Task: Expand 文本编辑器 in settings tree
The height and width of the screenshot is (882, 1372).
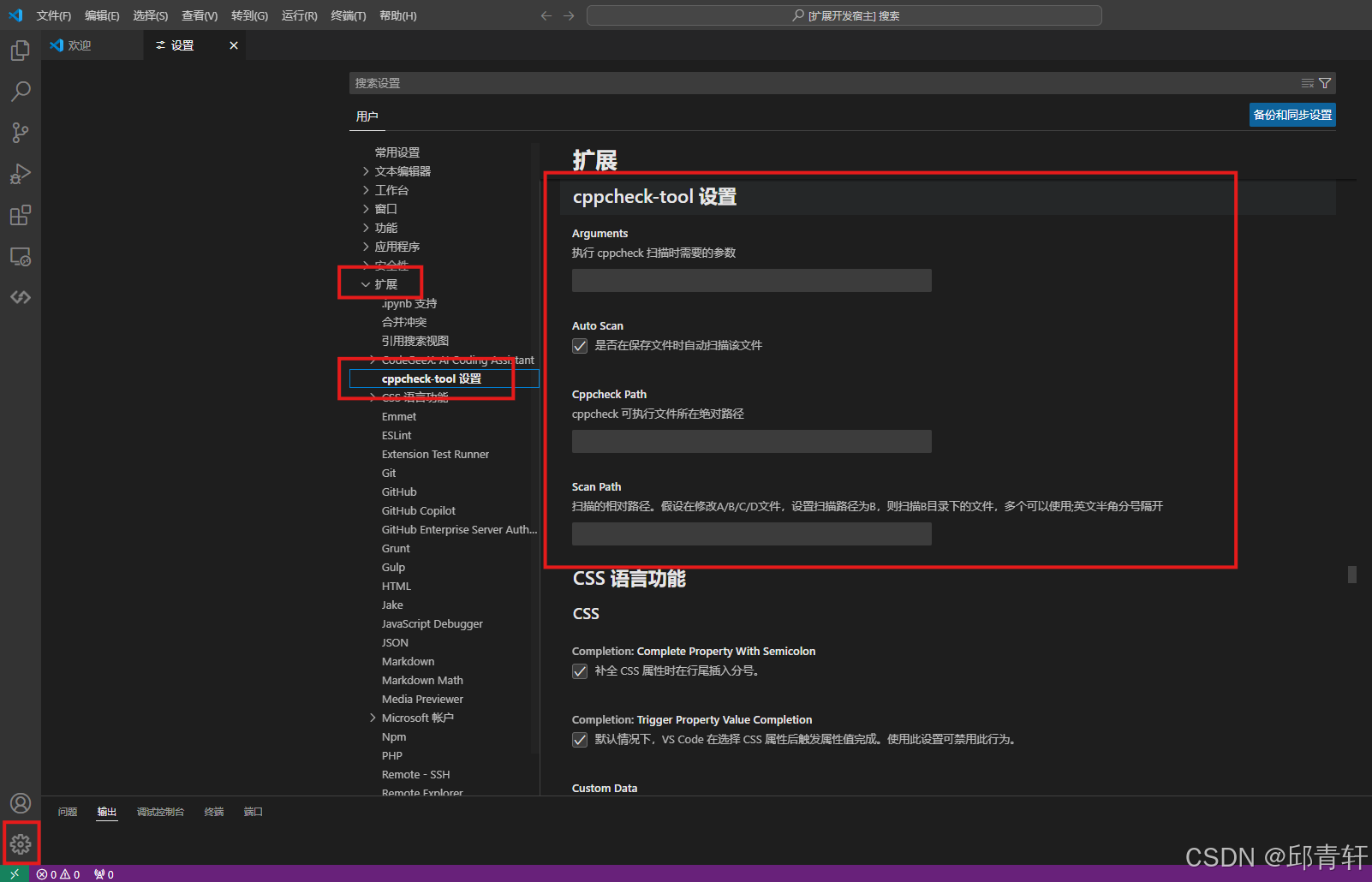Action: pos(366,171)
